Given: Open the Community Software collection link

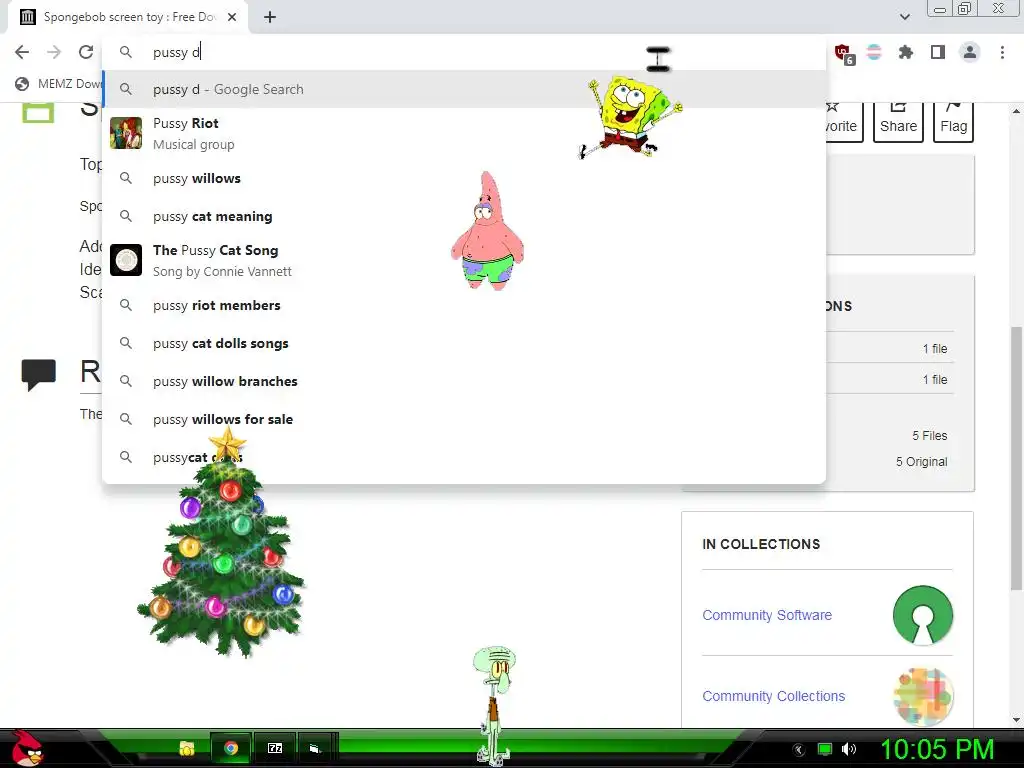Looking at the screenshot, I should click(x=767, y=615).
